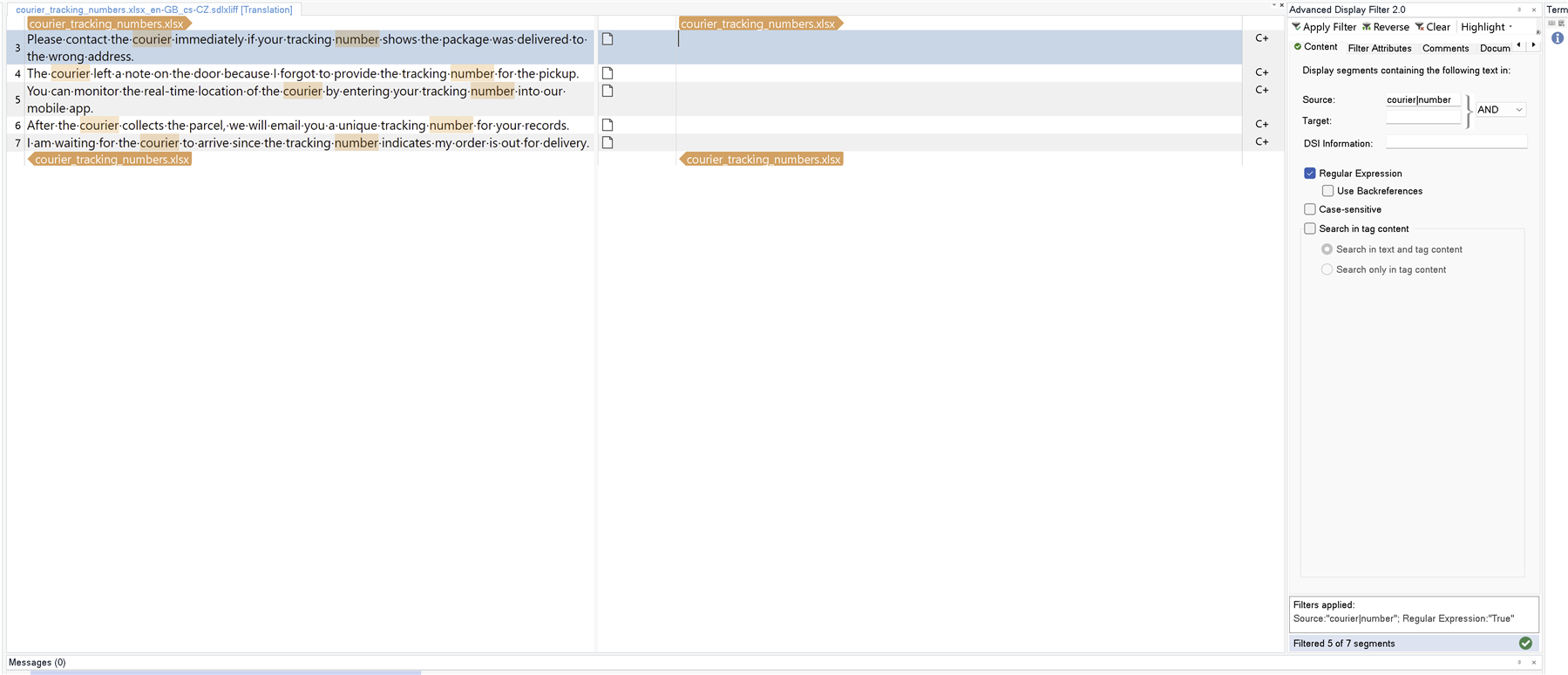Click source text 'After the courier collects the parcel'
The width and height of the screenshot is (1568, 675).
point(126,126)
